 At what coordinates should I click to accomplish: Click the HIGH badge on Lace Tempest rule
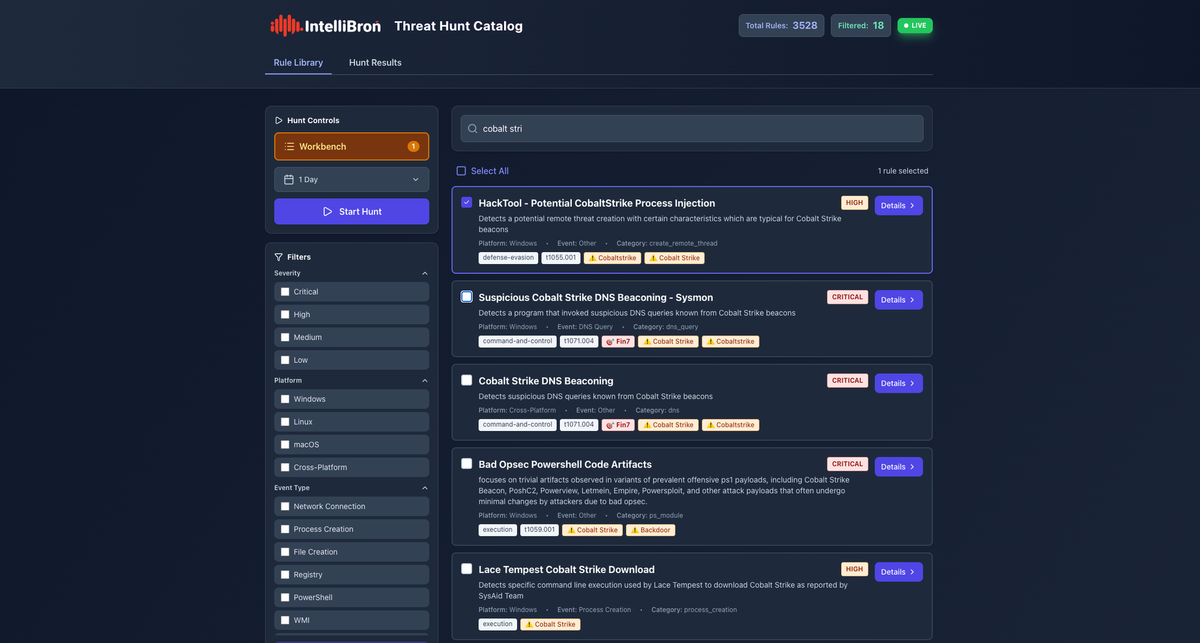click(854, 569)
